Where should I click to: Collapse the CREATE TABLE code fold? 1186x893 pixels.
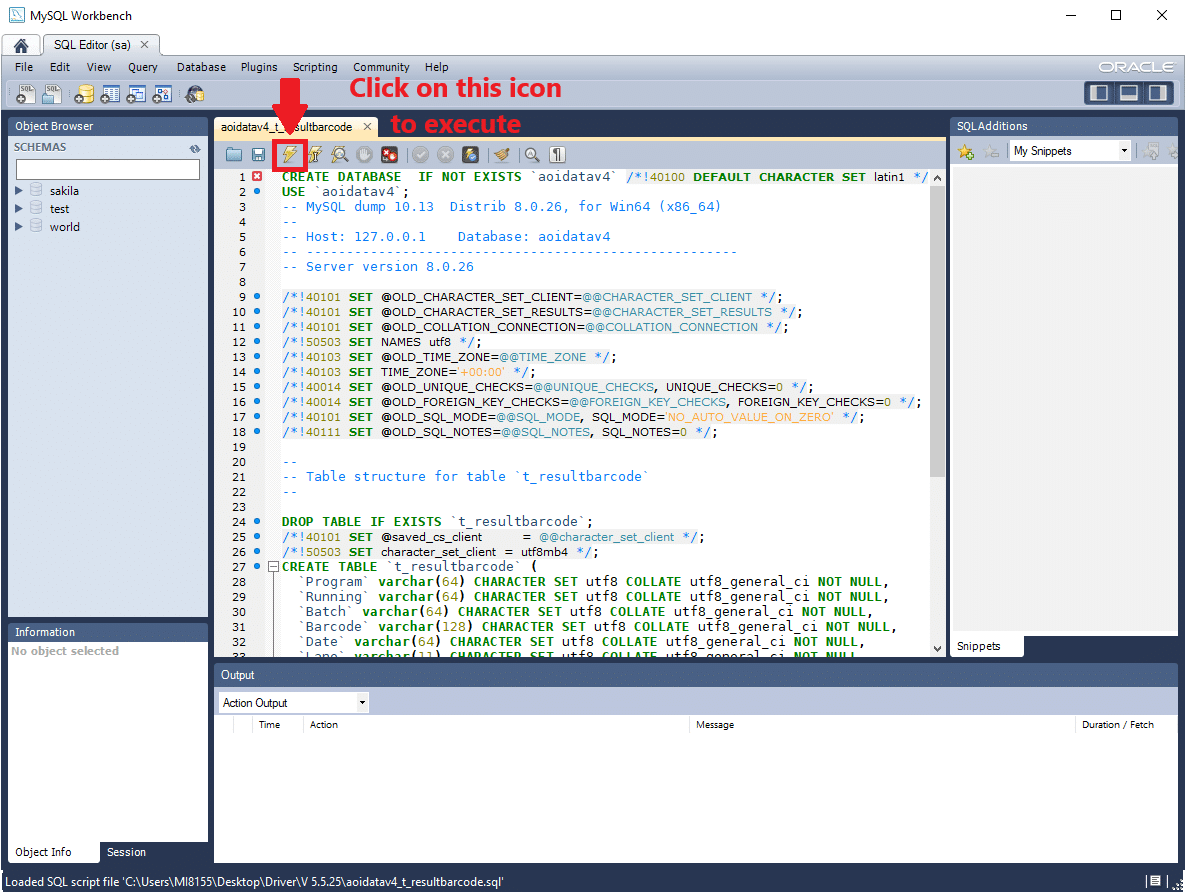[274, 566]
